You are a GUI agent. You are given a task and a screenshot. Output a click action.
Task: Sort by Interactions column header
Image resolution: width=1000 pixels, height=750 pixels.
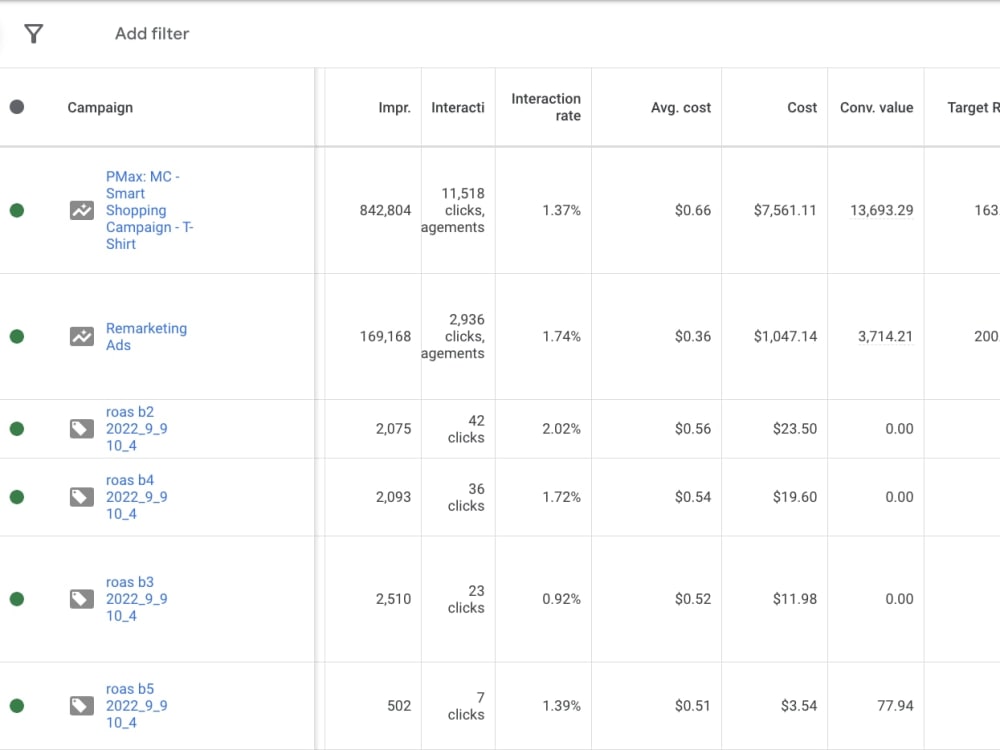click(457, 107)
